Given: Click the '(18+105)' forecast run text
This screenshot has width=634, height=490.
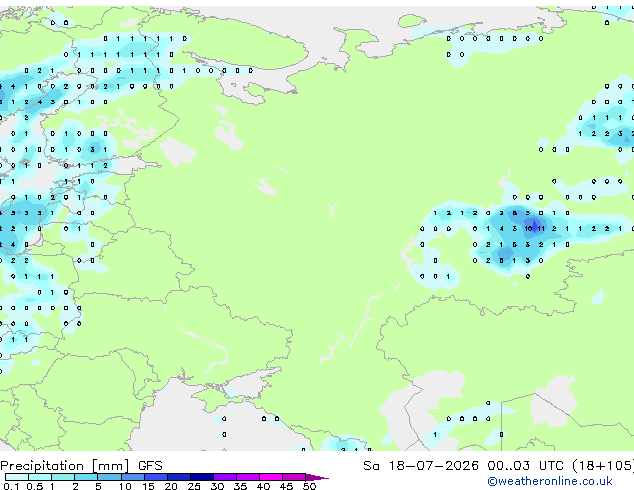Looking at the screenshot, I should (x=603, y=466).
